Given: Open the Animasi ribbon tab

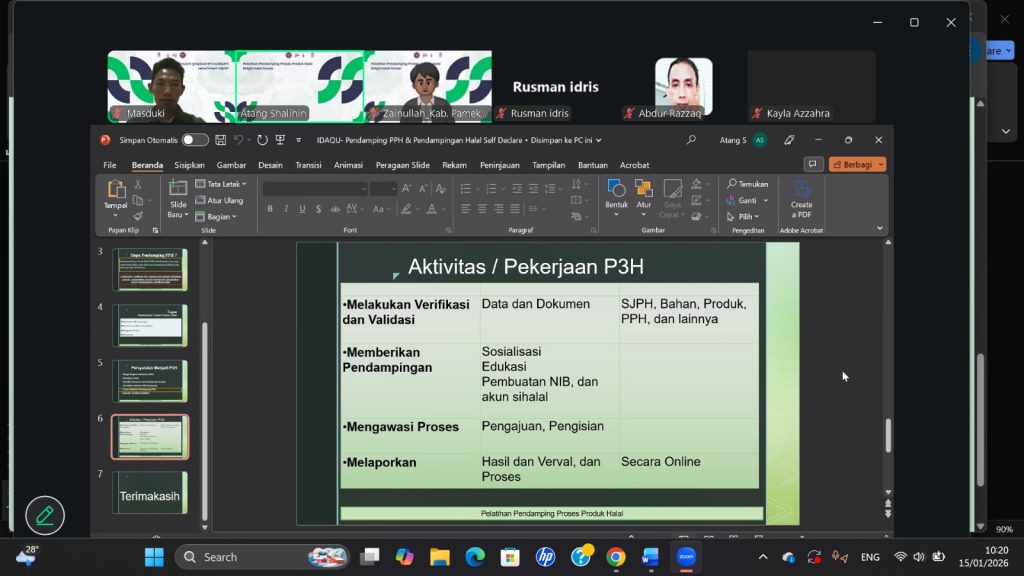Looking at the screenshot, I should pos(348,165).
